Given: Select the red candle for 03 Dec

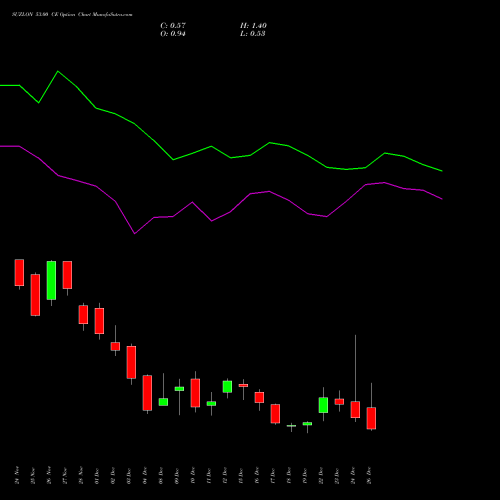Looking at the screenshot, I should (131, 362).
